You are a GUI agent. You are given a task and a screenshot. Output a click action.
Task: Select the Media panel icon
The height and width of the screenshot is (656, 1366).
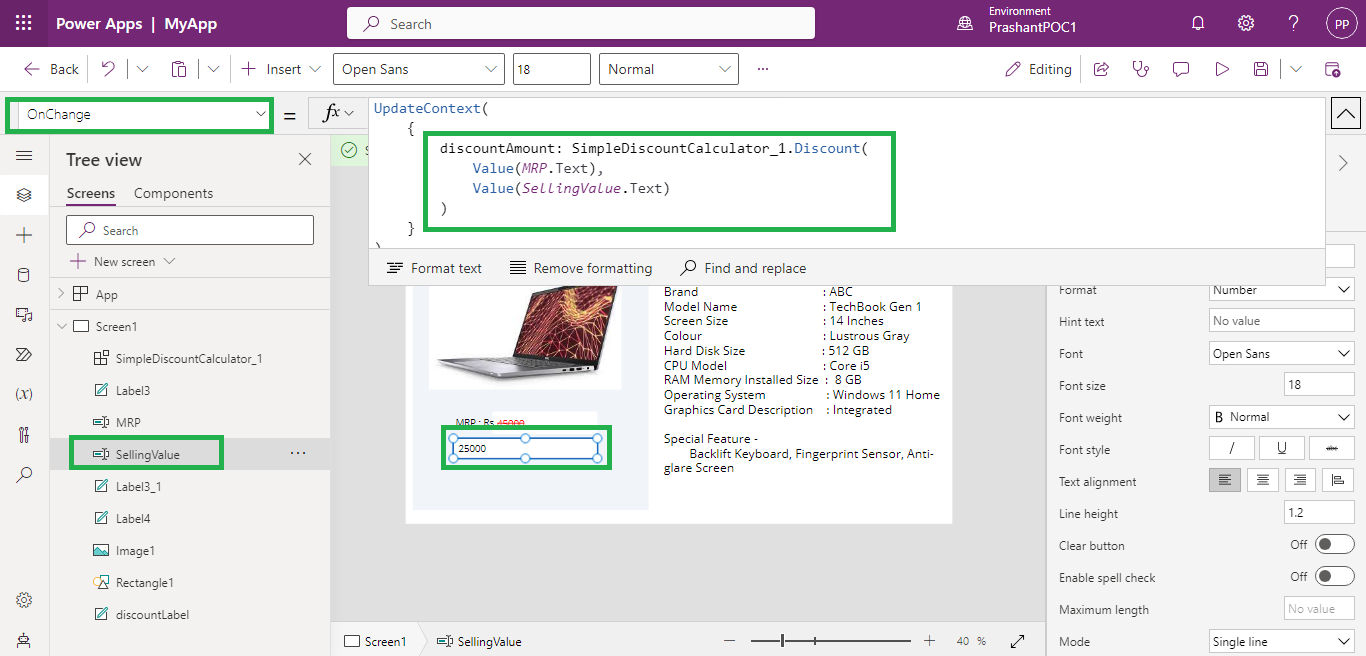click(24, 314)
